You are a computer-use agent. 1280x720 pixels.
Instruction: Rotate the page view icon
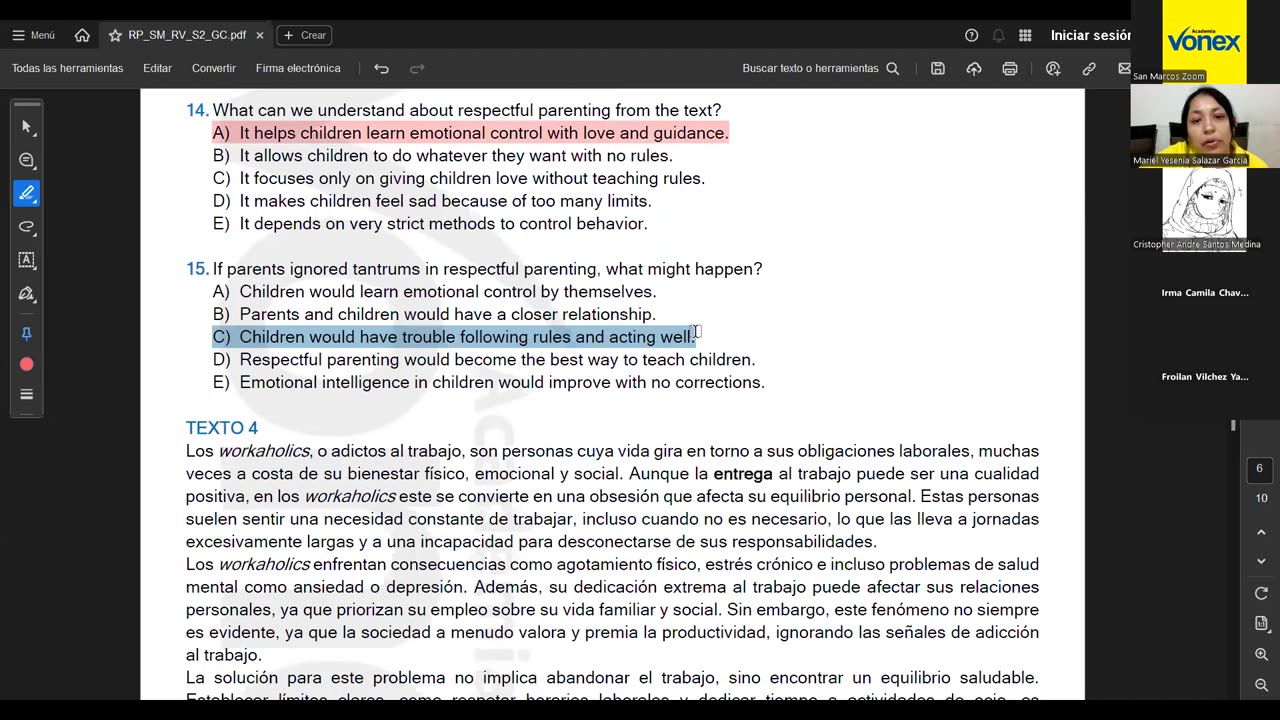pyautogui.click(x=1261, y=593)
